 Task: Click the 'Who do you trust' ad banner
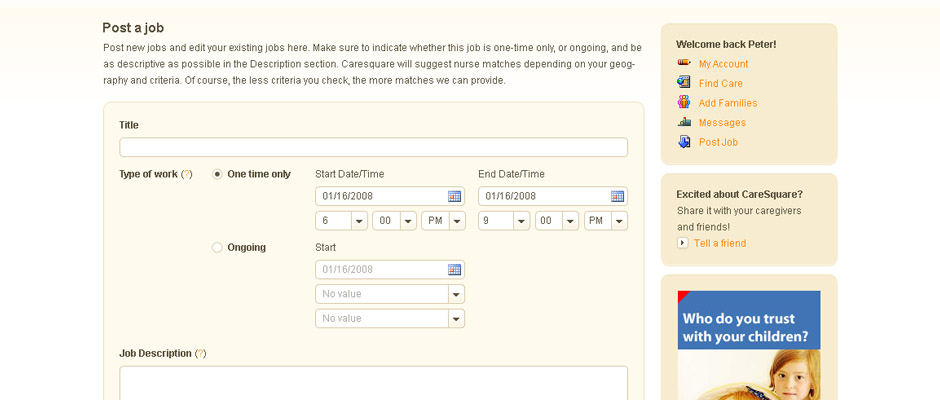click(749, 345)
